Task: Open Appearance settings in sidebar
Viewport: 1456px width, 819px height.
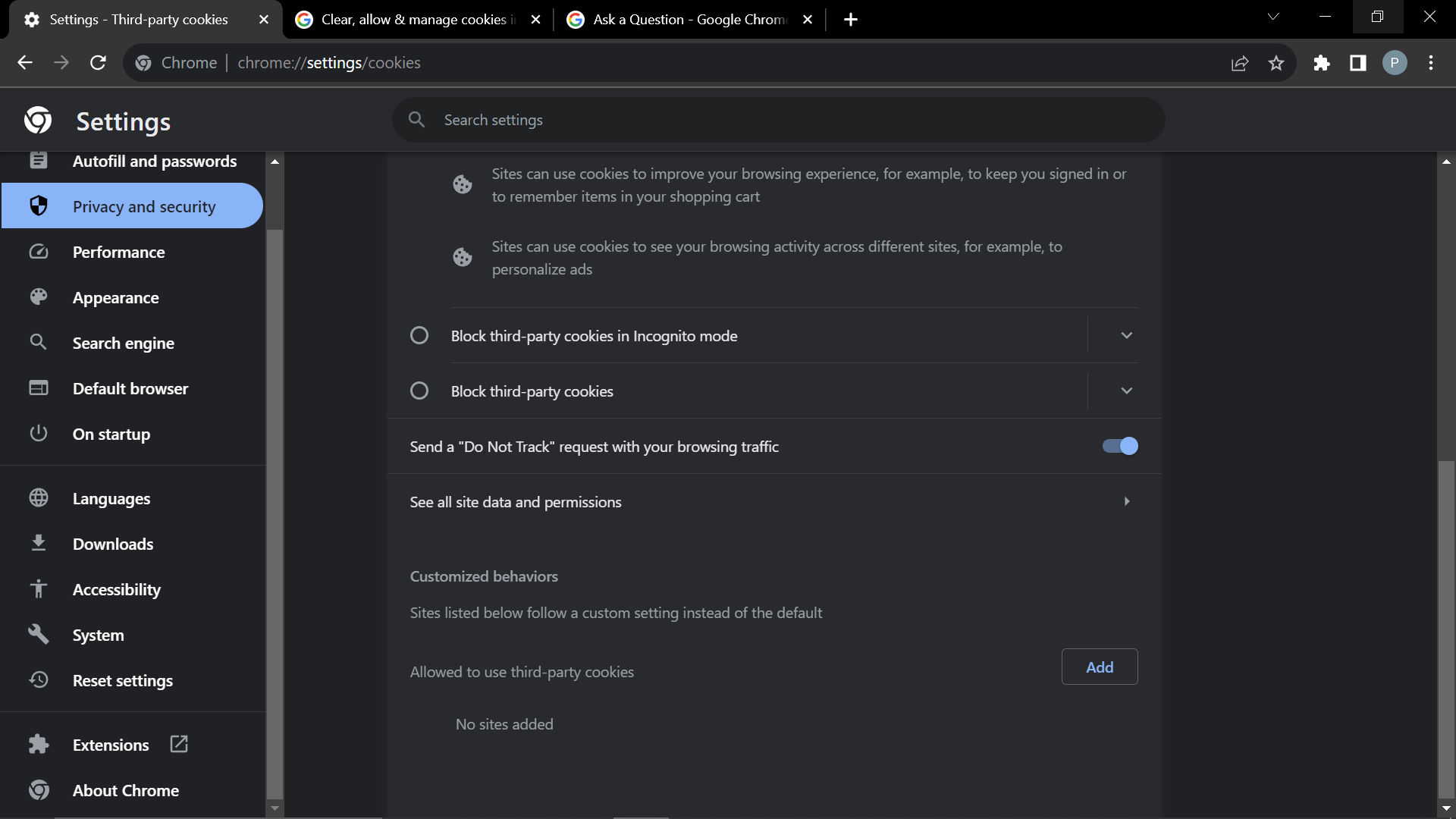Action: coord(115,298)
